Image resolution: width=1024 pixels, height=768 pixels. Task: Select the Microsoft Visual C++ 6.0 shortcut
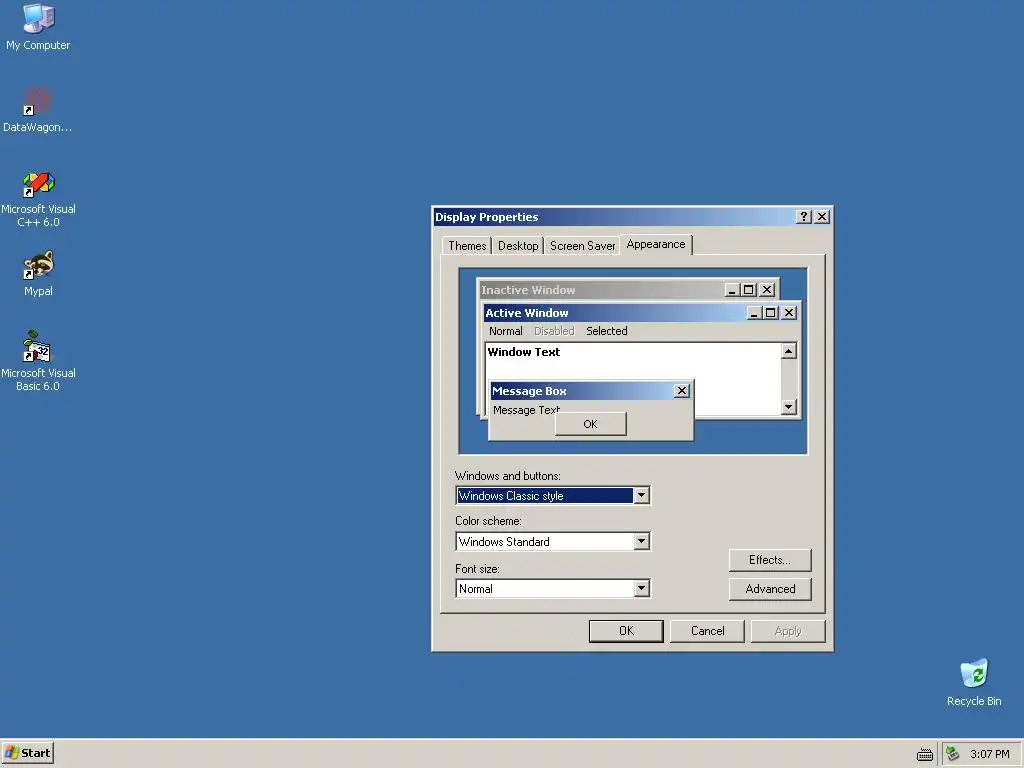coord(38,199)
